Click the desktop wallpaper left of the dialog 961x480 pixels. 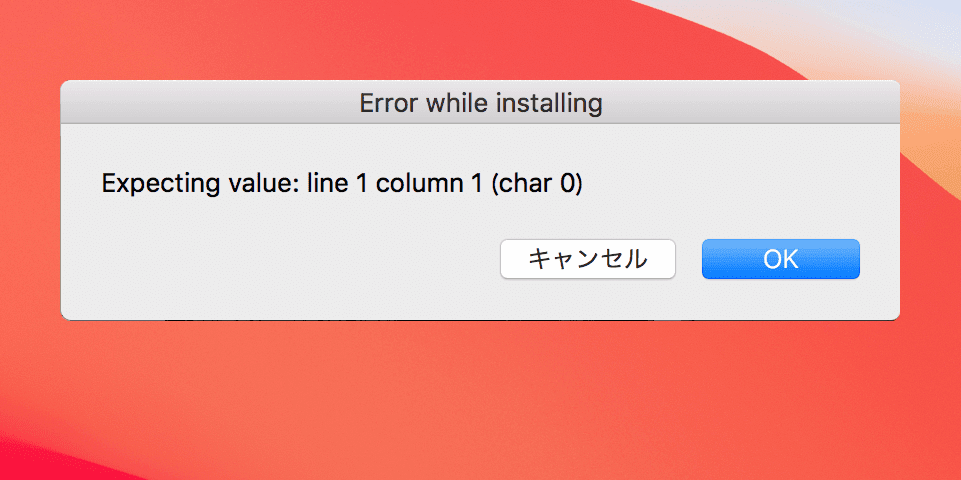coord(28,200)
